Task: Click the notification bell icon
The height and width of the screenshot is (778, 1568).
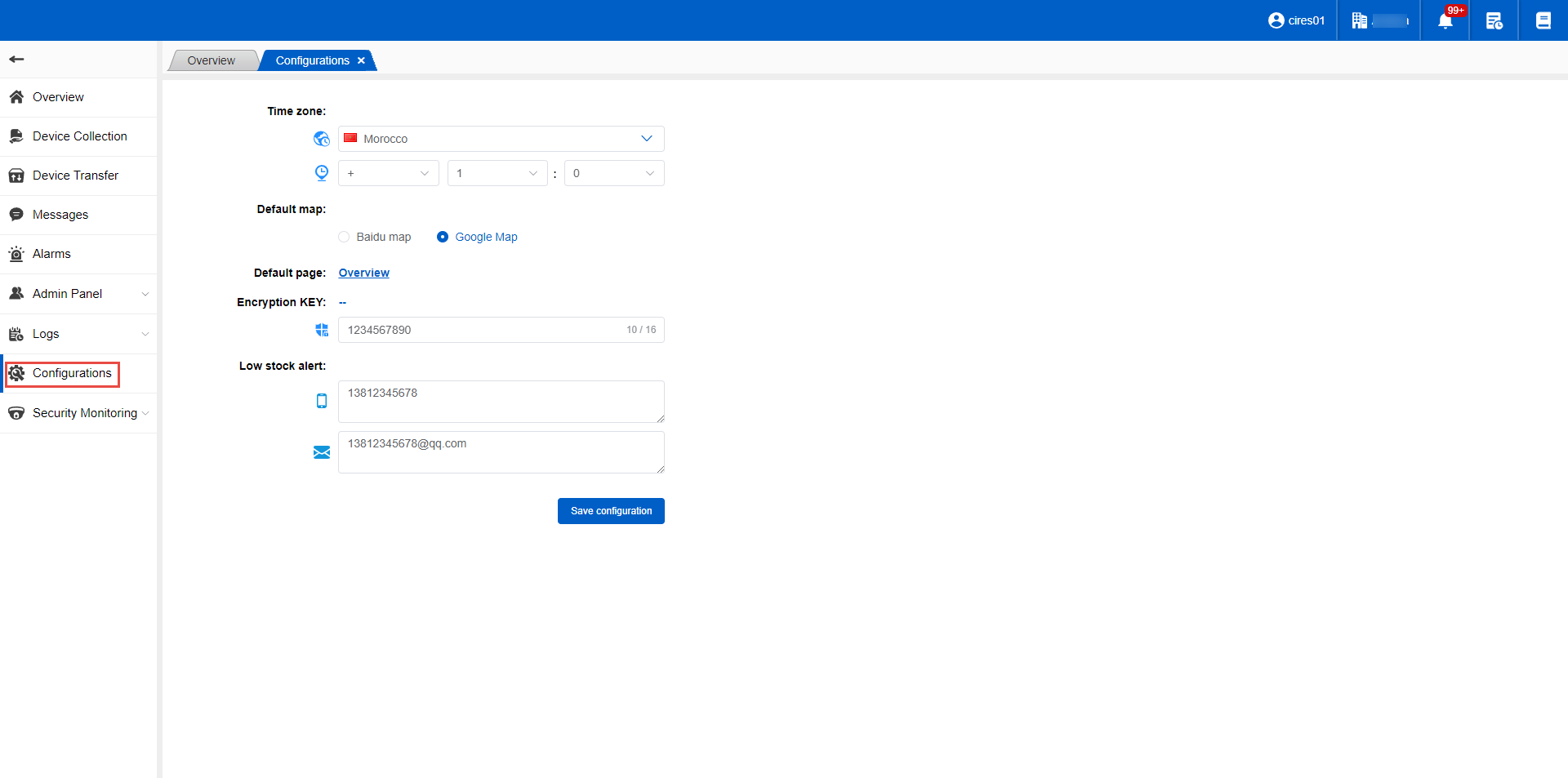Action: (1445, 21)
